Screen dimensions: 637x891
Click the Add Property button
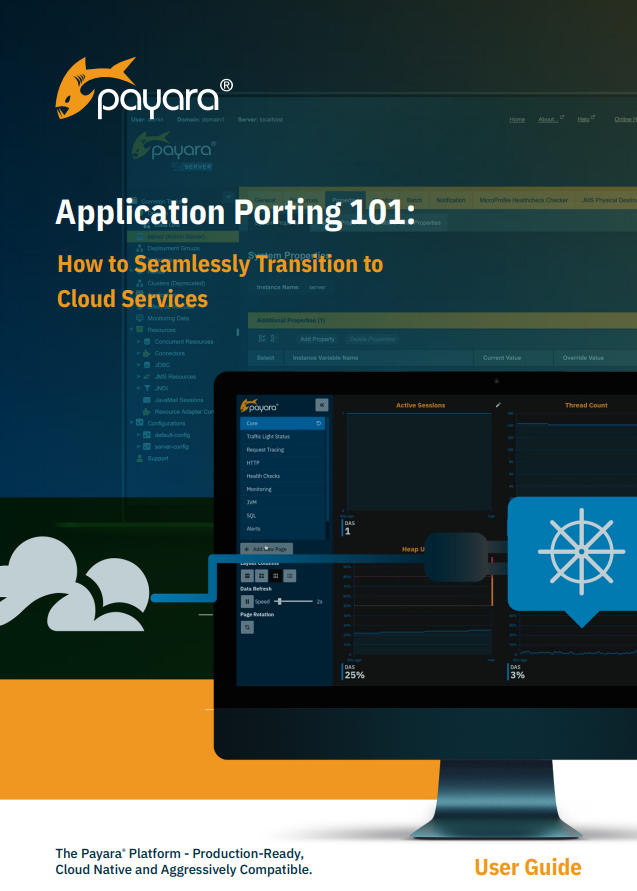click(317, 339)
